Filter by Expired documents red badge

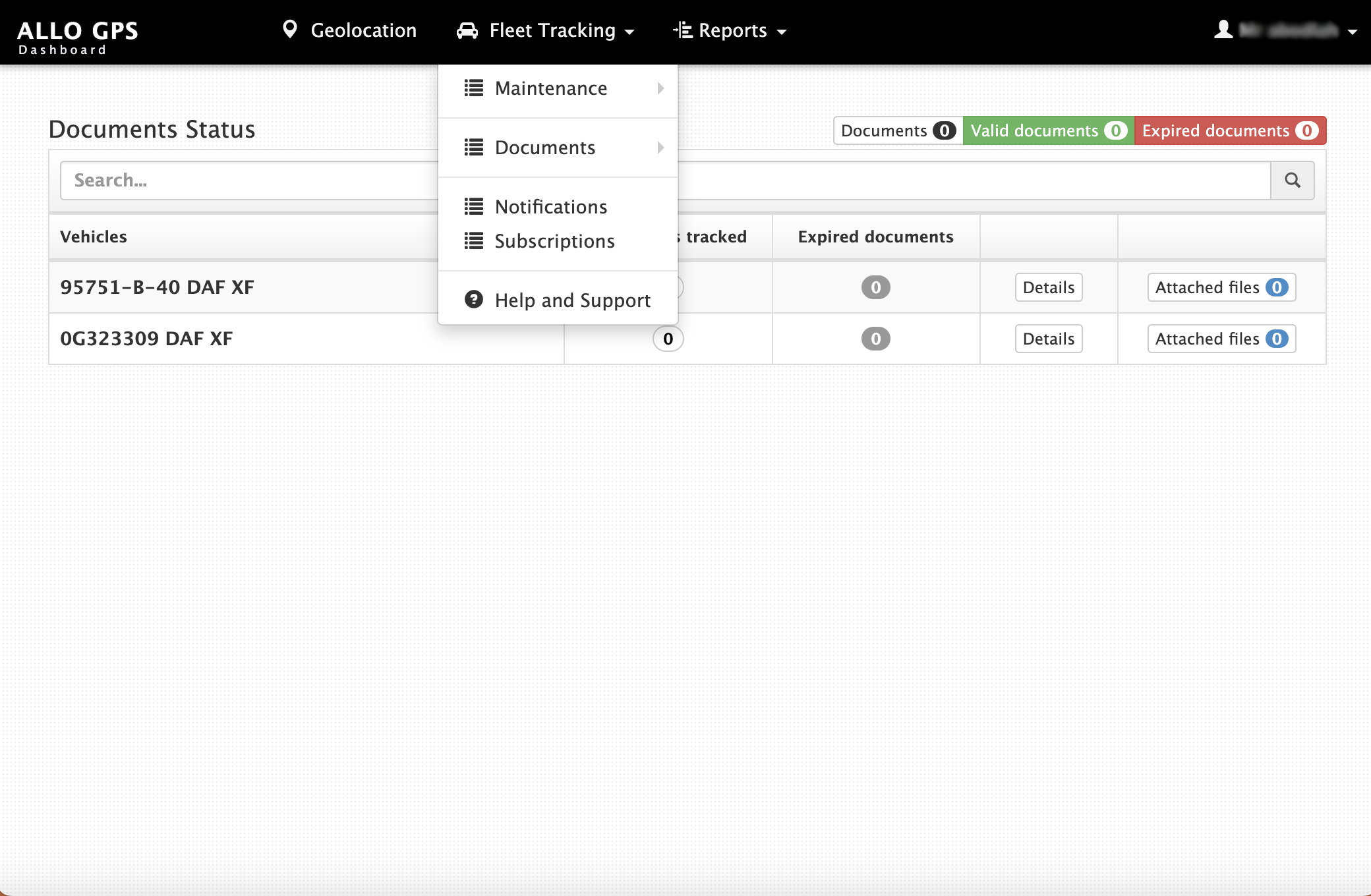click(x=1230, y=130)
